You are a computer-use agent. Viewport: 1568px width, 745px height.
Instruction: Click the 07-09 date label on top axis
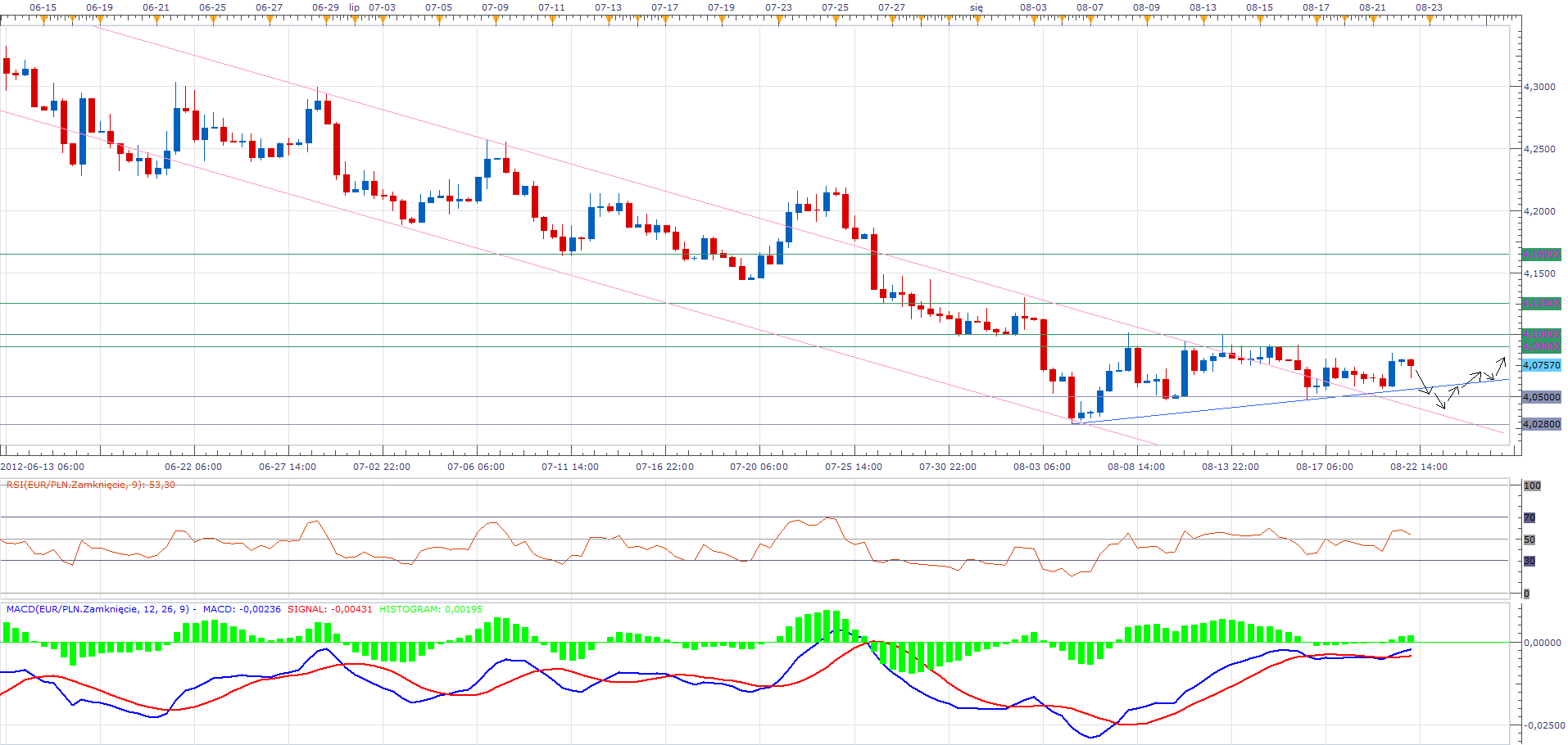[x=496, y=7]
